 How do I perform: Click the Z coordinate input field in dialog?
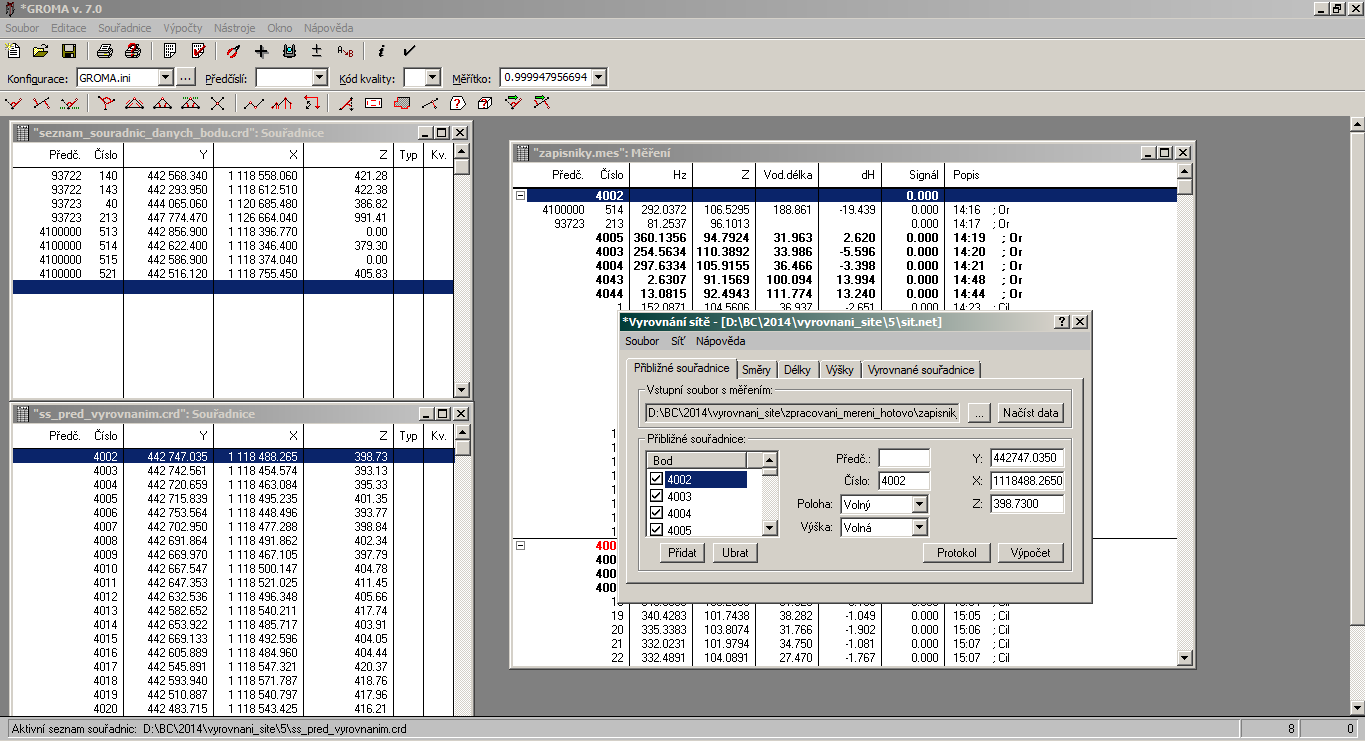[x=1027, y=504]
